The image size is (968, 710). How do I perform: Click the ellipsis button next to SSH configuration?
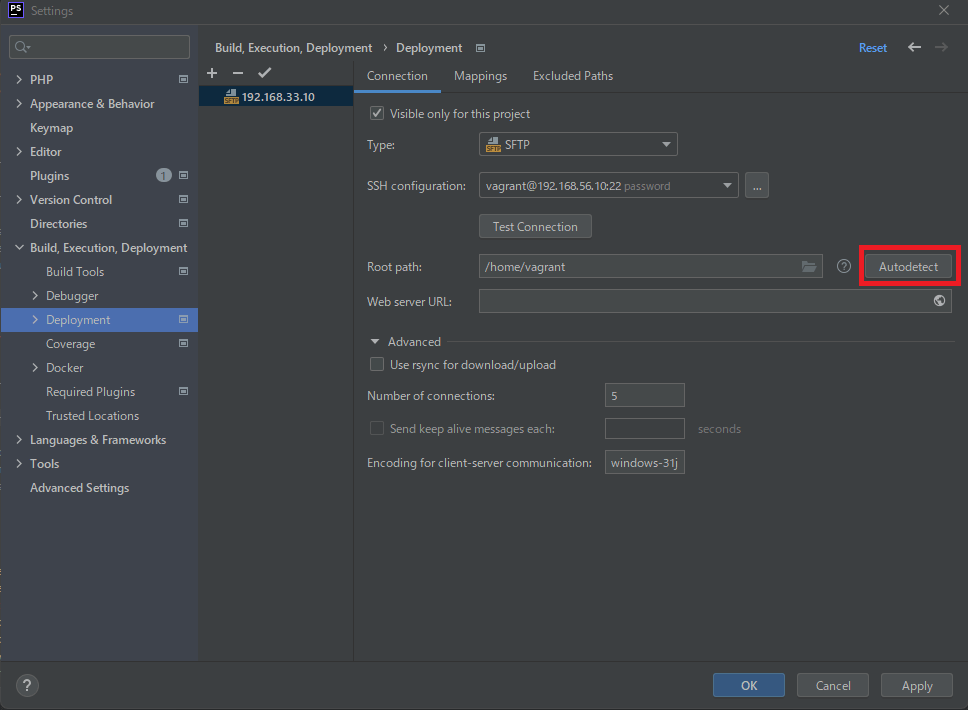point(756,185)
